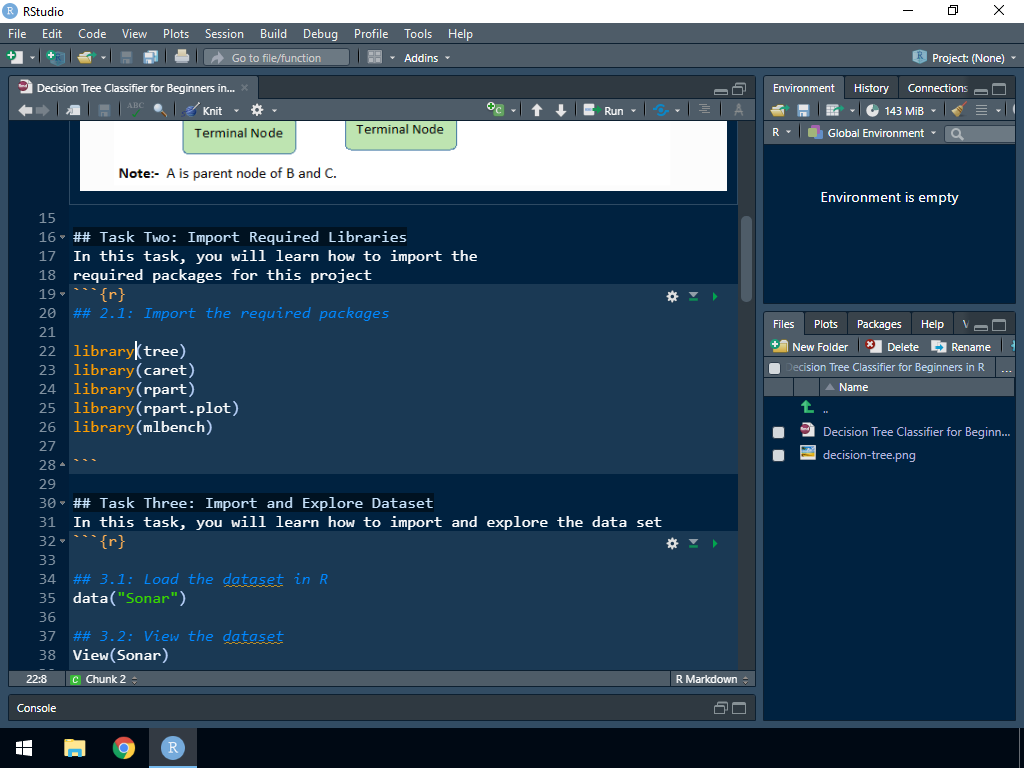Image resolution: width=1024 pixels, height=768 pixels.
Task: Tick checkbox for decision-tree.png
Action: coord(778,455)
